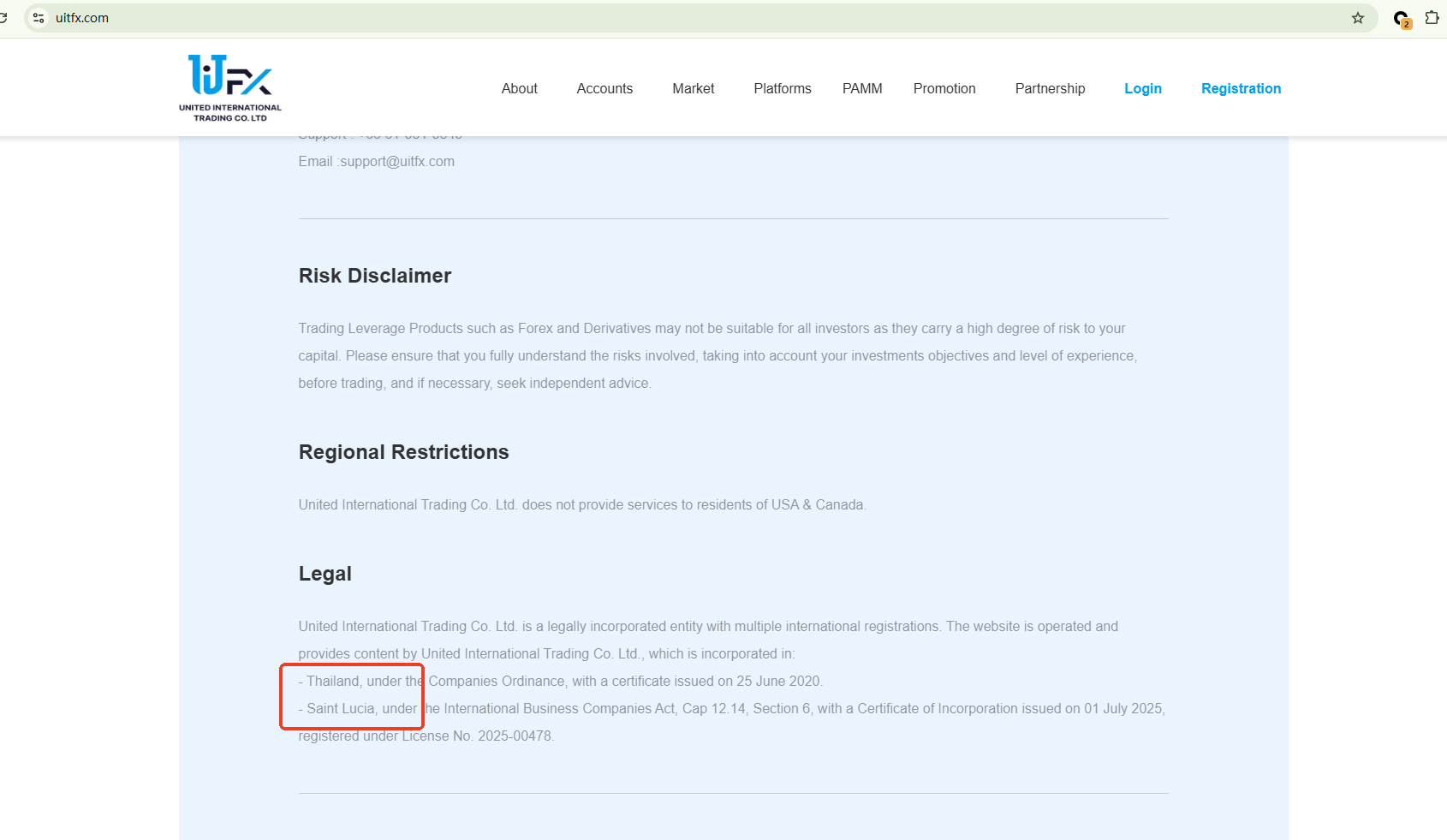Open the Partnership menu item
1447x840 pixels.
pyautogui.click(x=1050, y=88)
